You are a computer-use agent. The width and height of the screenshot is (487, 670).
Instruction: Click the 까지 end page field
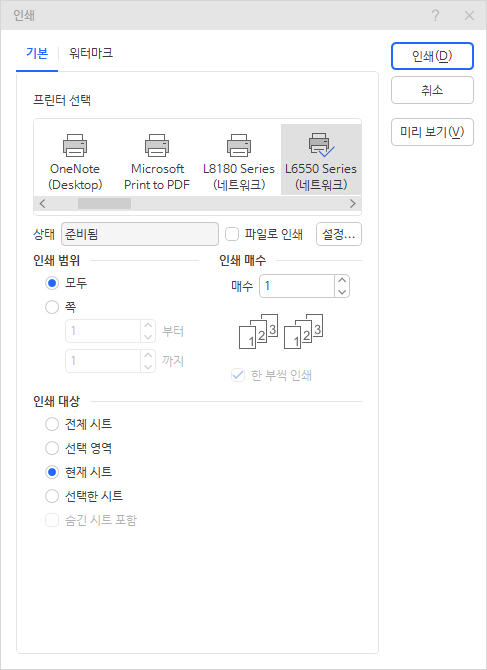click(103, 361)
